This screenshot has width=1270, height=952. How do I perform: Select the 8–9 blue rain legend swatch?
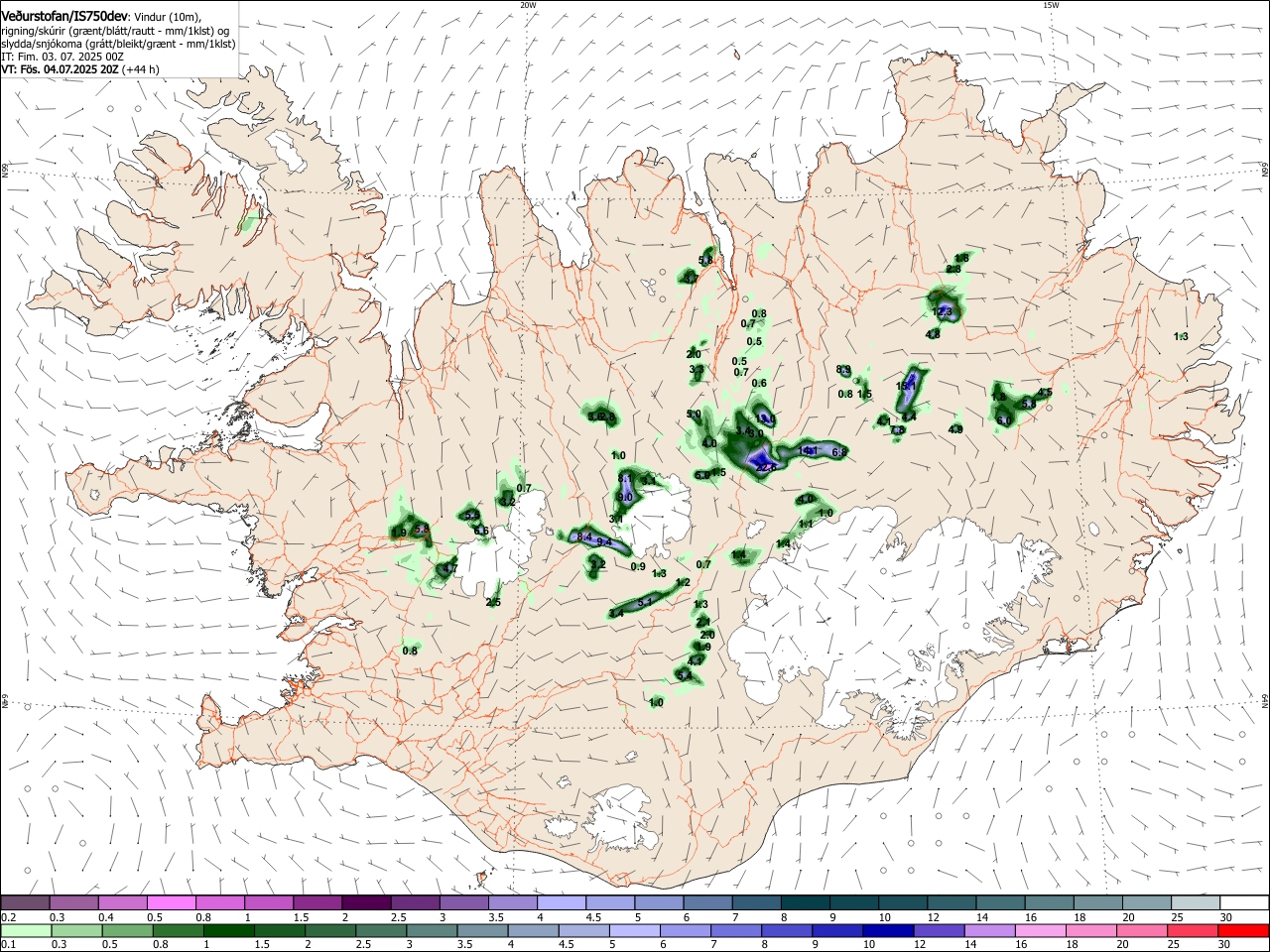point(786,930)
